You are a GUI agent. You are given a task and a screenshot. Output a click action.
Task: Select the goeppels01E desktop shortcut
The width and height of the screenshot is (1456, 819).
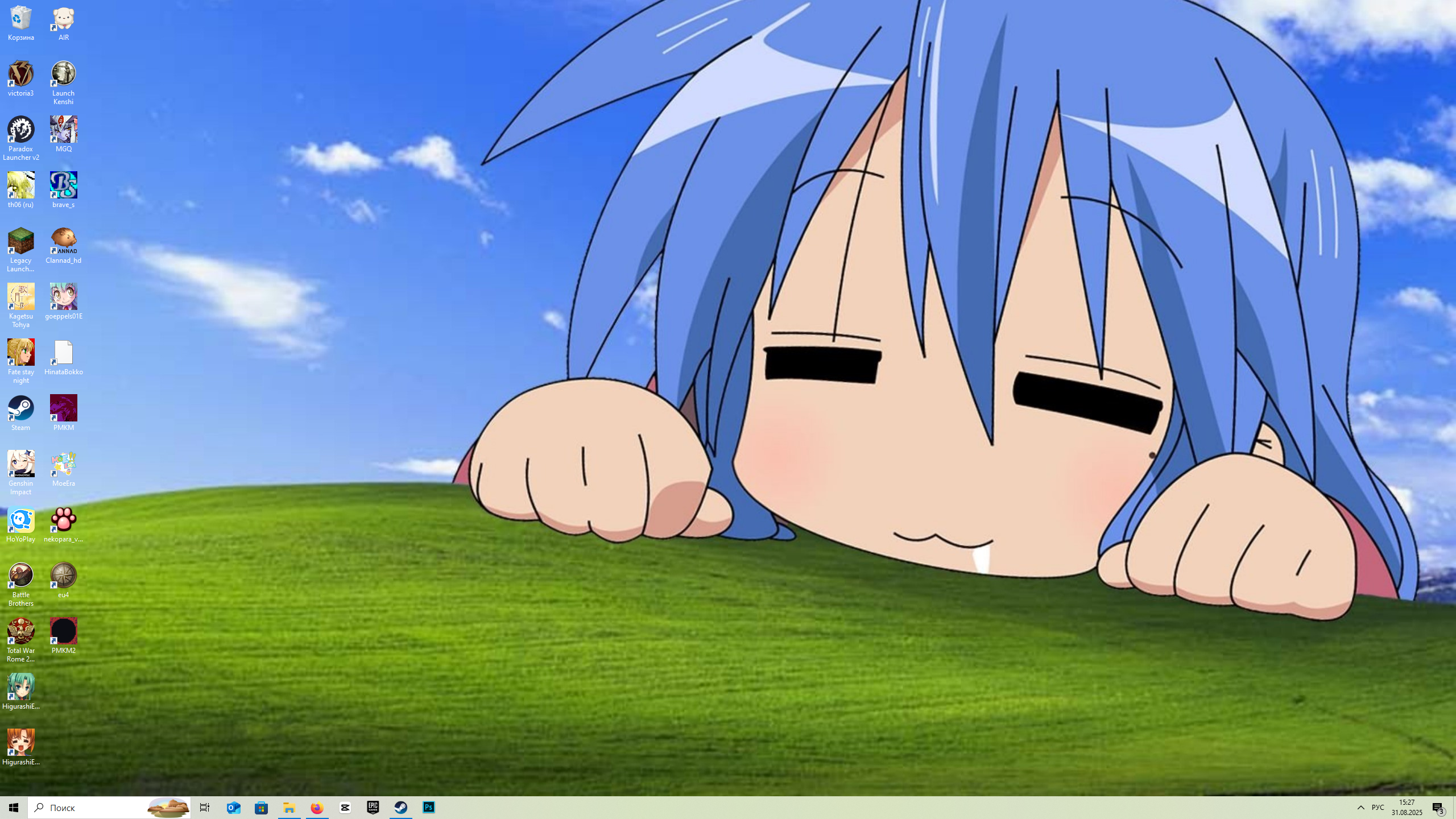click(x=64, y=302)
